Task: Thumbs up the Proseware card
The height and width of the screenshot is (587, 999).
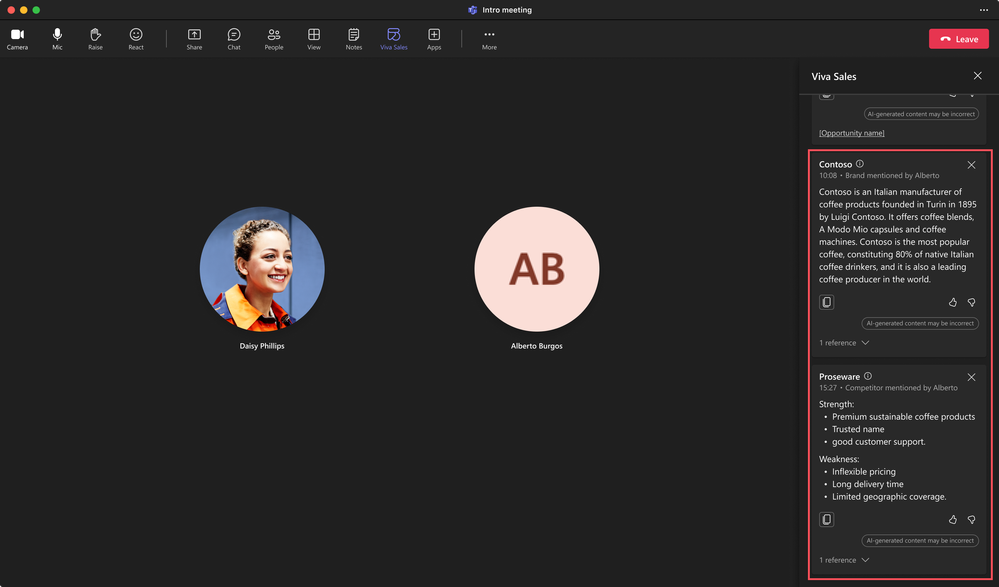Action: pyautogui.click(x=952, y=519)
